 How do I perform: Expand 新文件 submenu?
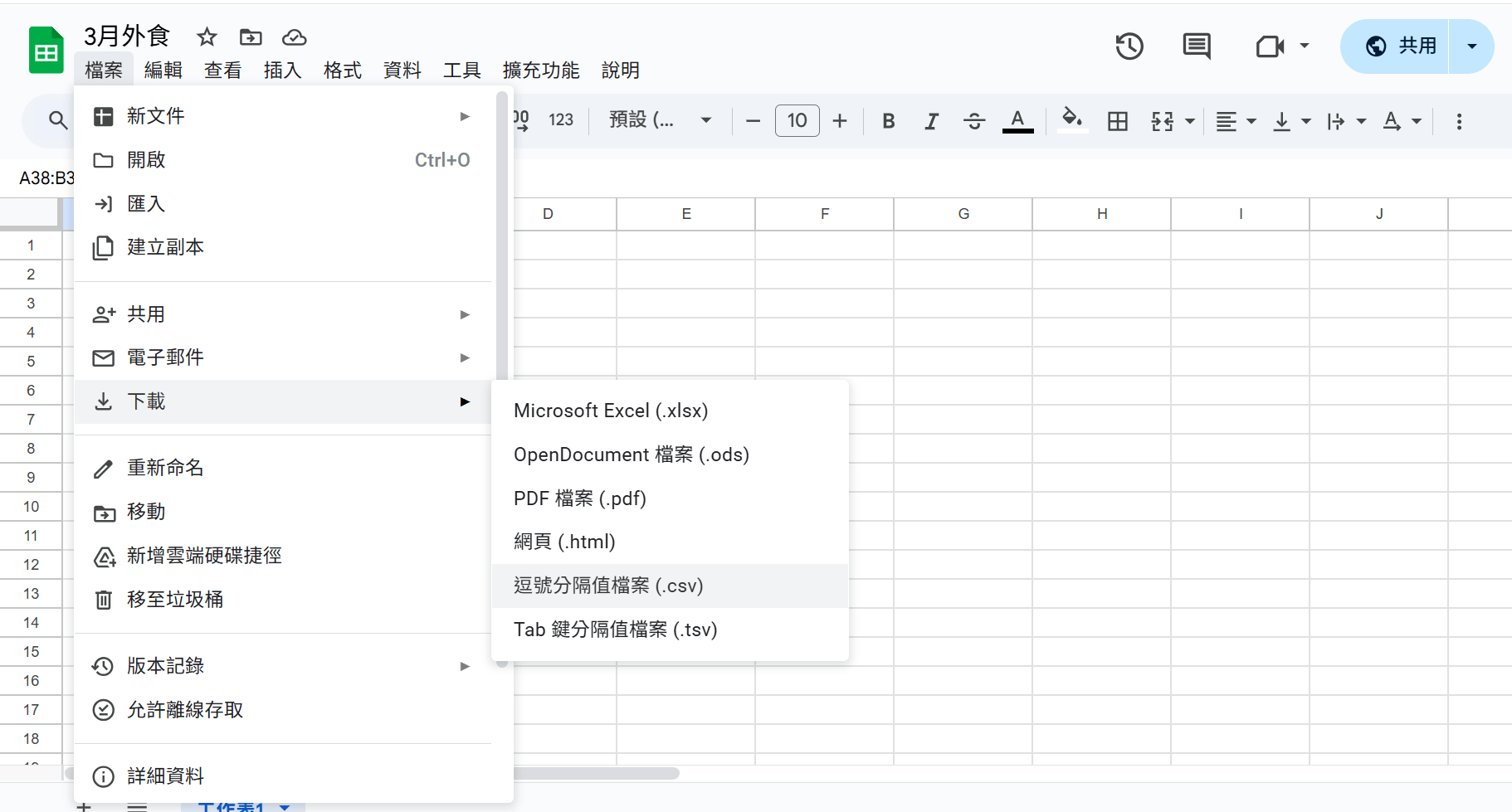[x=283, y=116]
